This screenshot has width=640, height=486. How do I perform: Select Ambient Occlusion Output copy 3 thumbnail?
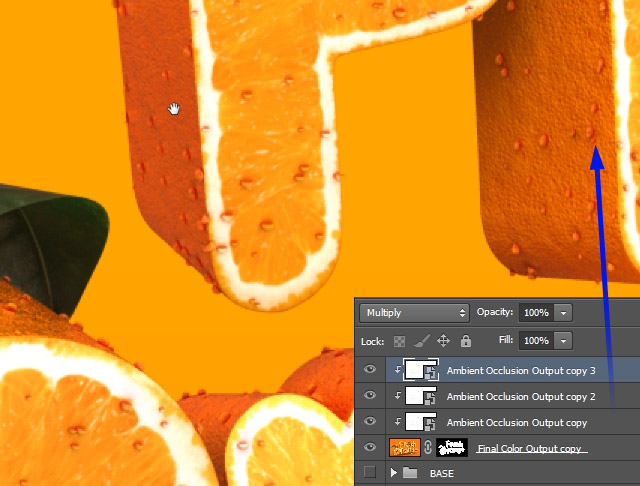[x=421, y=370]
